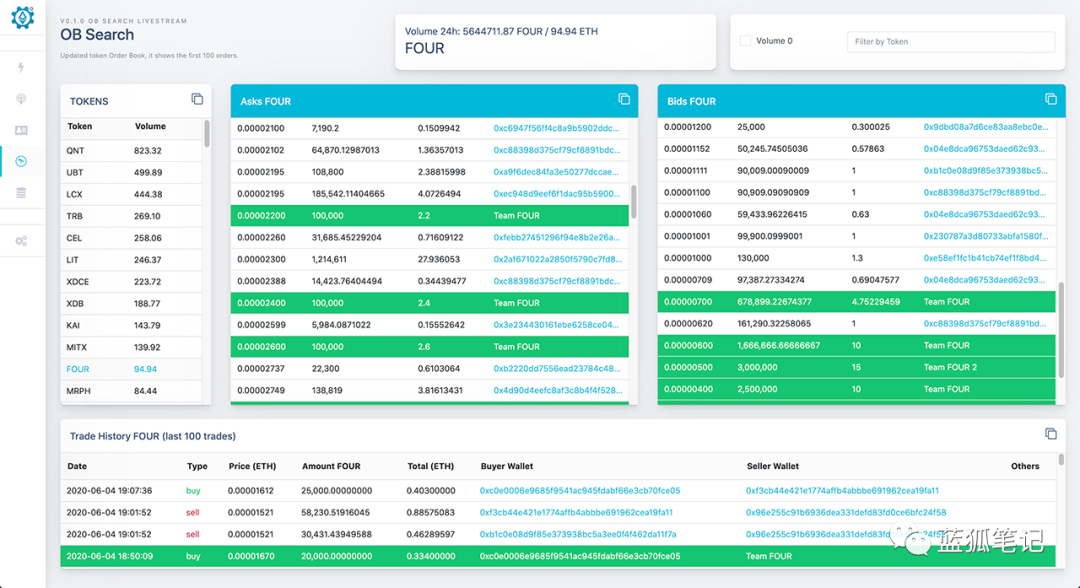Click the Filter by Token field
1080x588 pixels.
click(950, 42)
